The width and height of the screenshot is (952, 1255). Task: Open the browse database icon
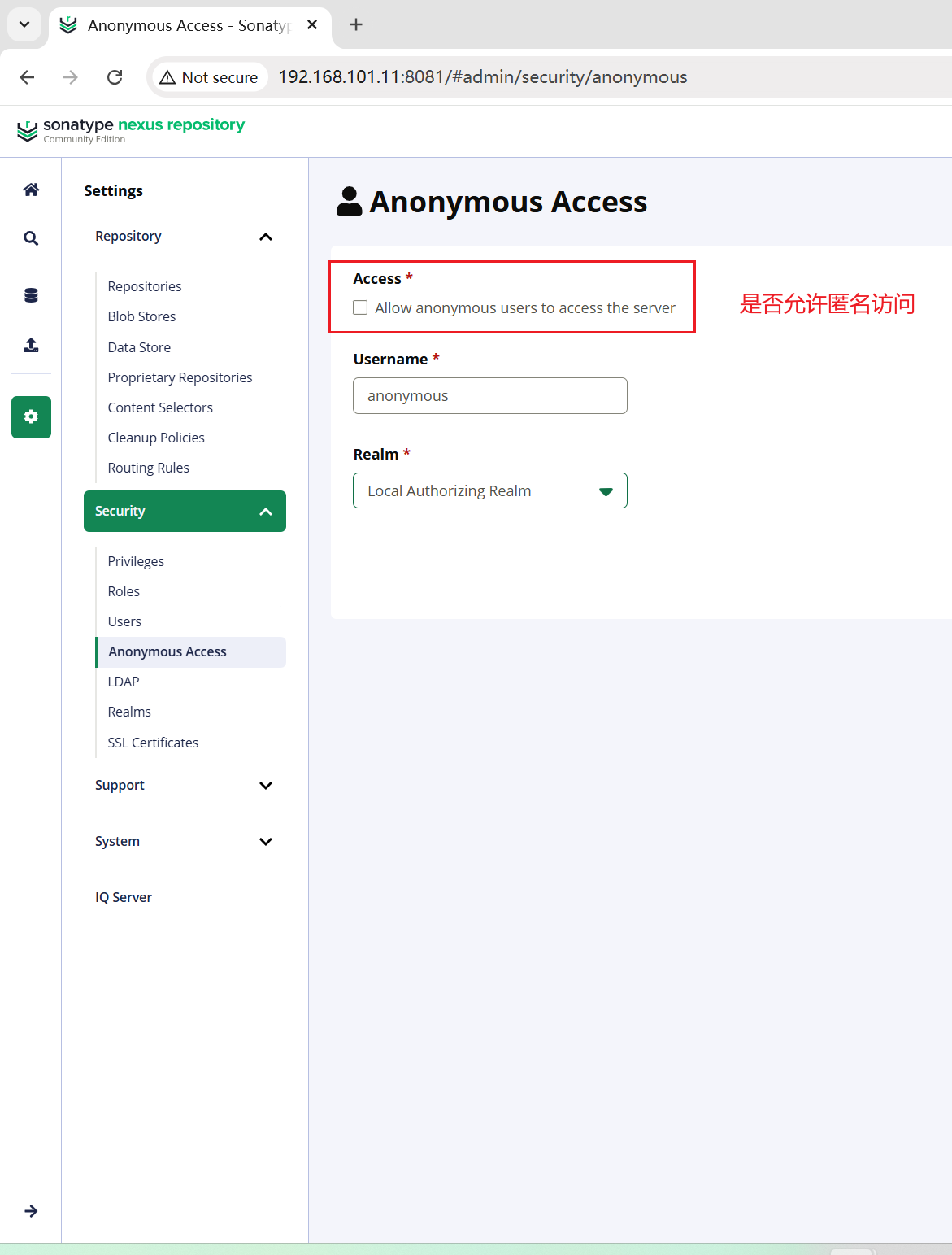click(31, 295)
